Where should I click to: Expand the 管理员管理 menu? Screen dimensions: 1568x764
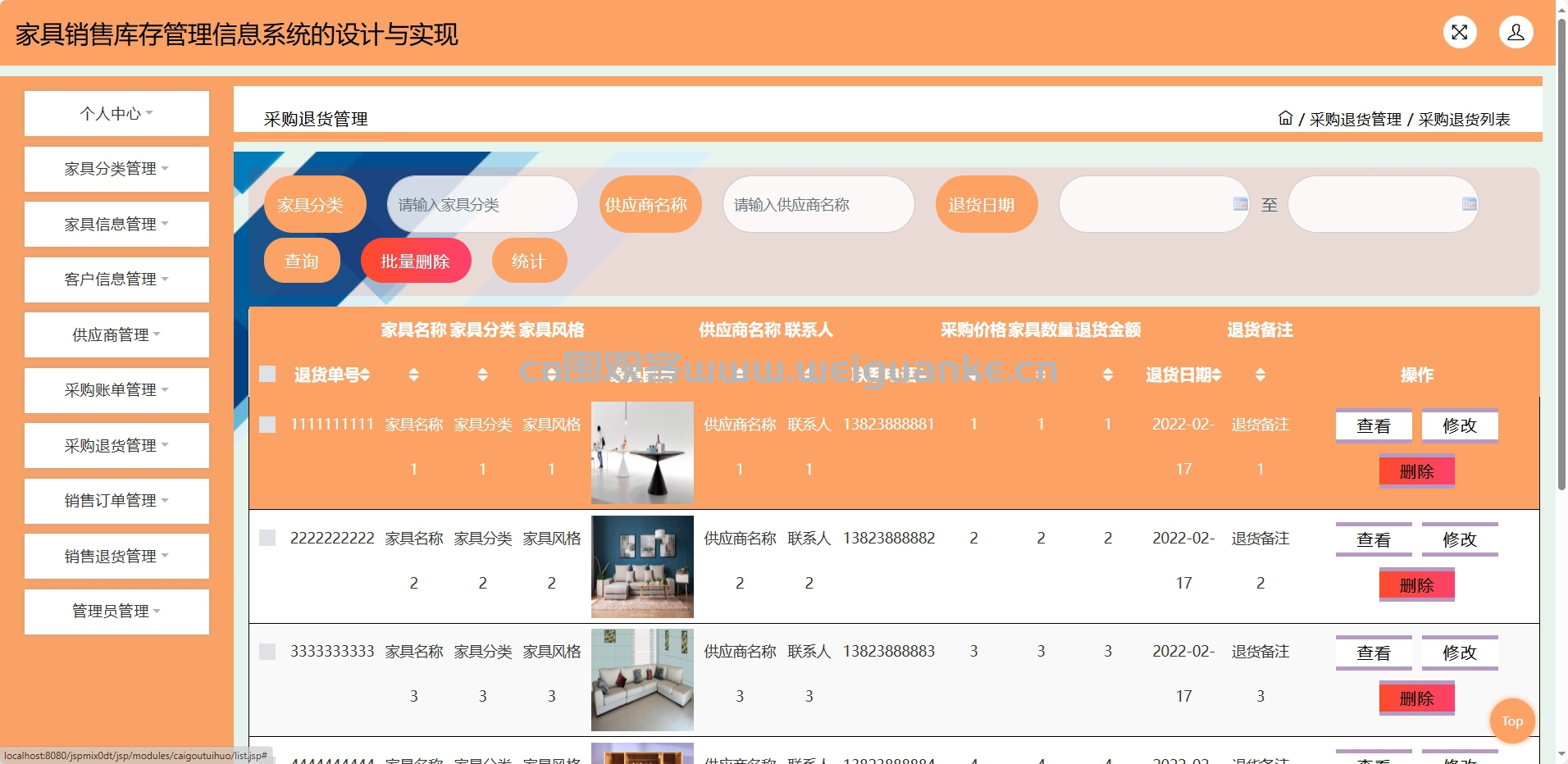[116, 612]
